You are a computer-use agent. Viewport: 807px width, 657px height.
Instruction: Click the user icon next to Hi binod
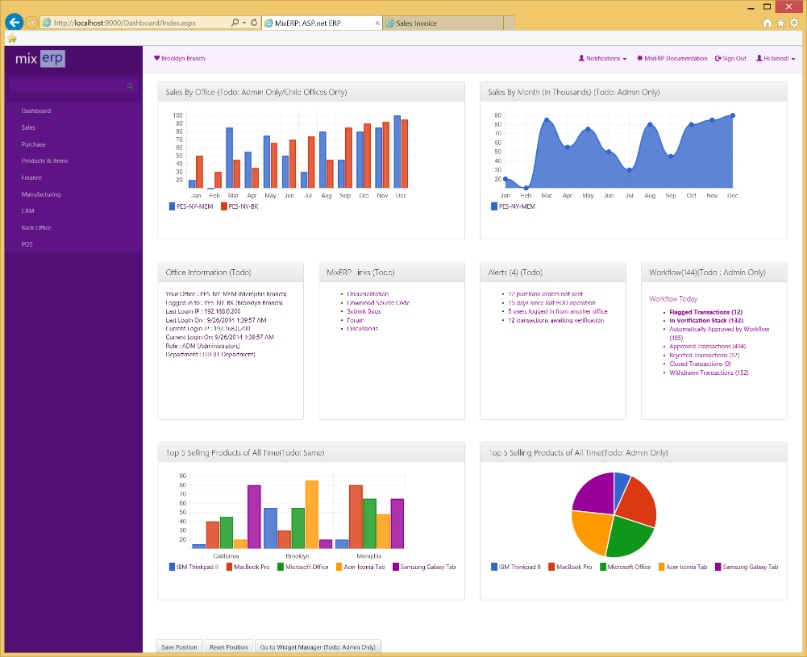(759, 58)
